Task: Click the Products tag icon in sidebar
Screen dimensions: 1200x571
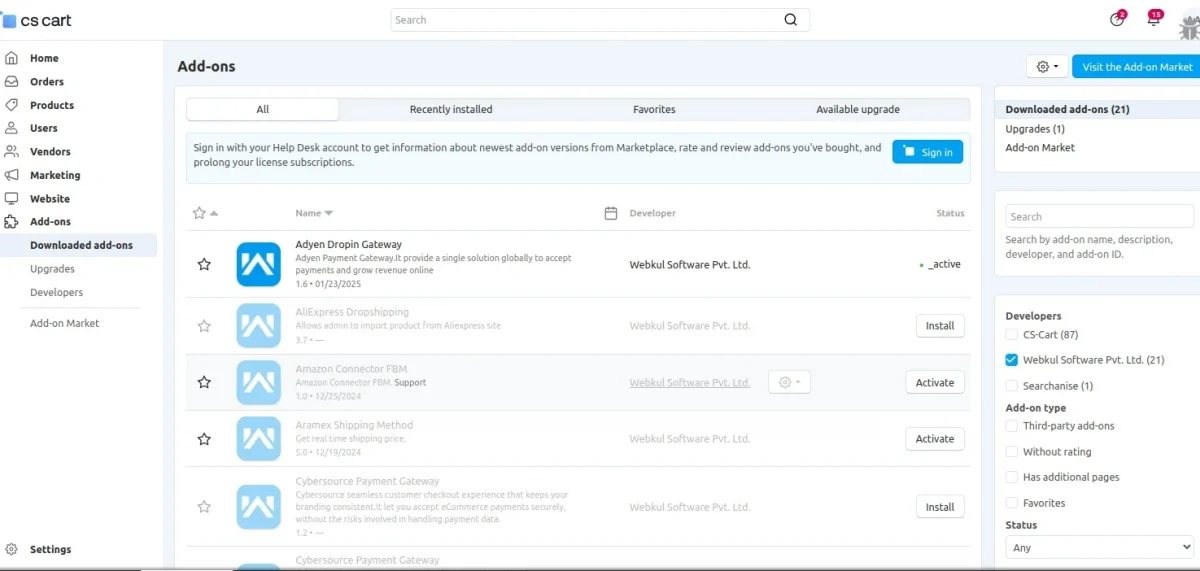Action: pyautogui.click(x=12, y=105)
